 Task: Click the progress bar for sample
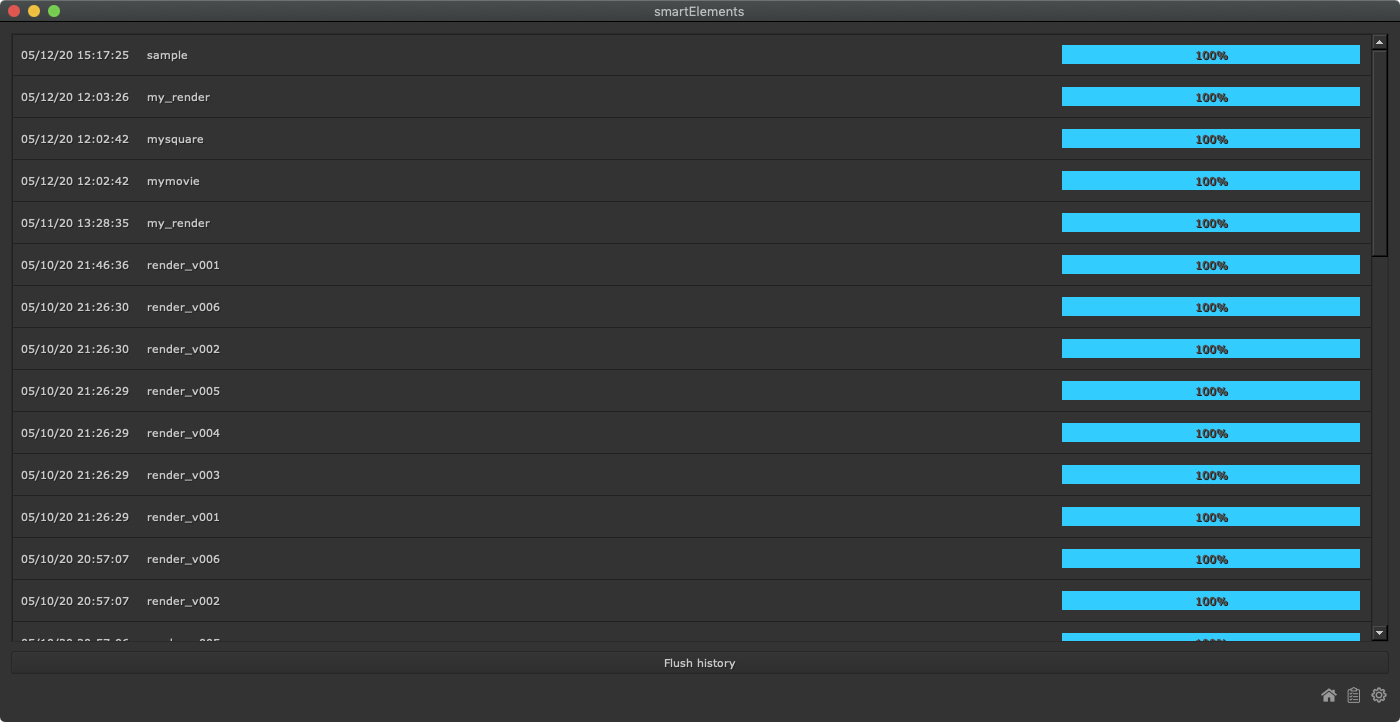coord(1210,55)
